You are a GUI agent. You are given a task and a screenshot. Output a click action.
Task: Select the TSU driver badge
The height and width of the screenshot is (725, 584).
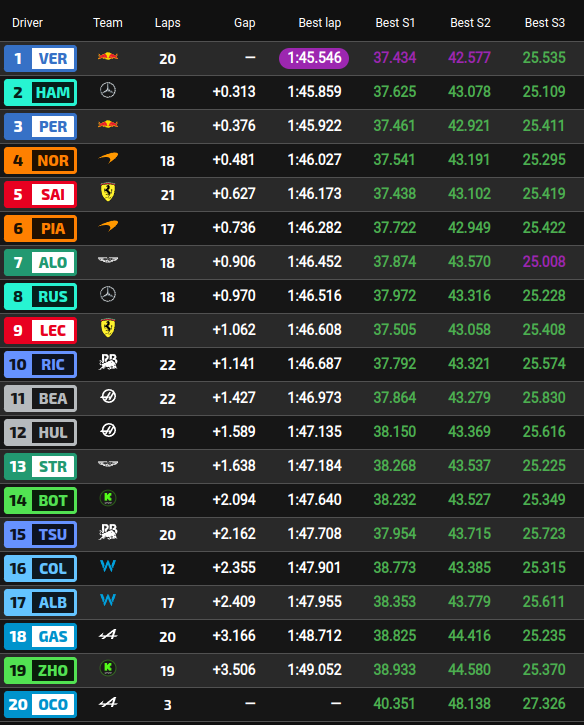point(40,535)
